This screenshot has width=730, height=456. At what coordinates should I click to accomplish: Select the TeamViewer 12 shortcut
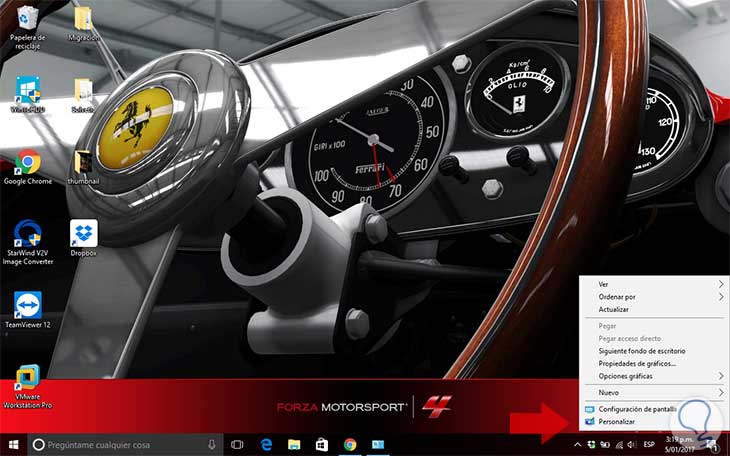pyautogui.click(x=27, y=310)
